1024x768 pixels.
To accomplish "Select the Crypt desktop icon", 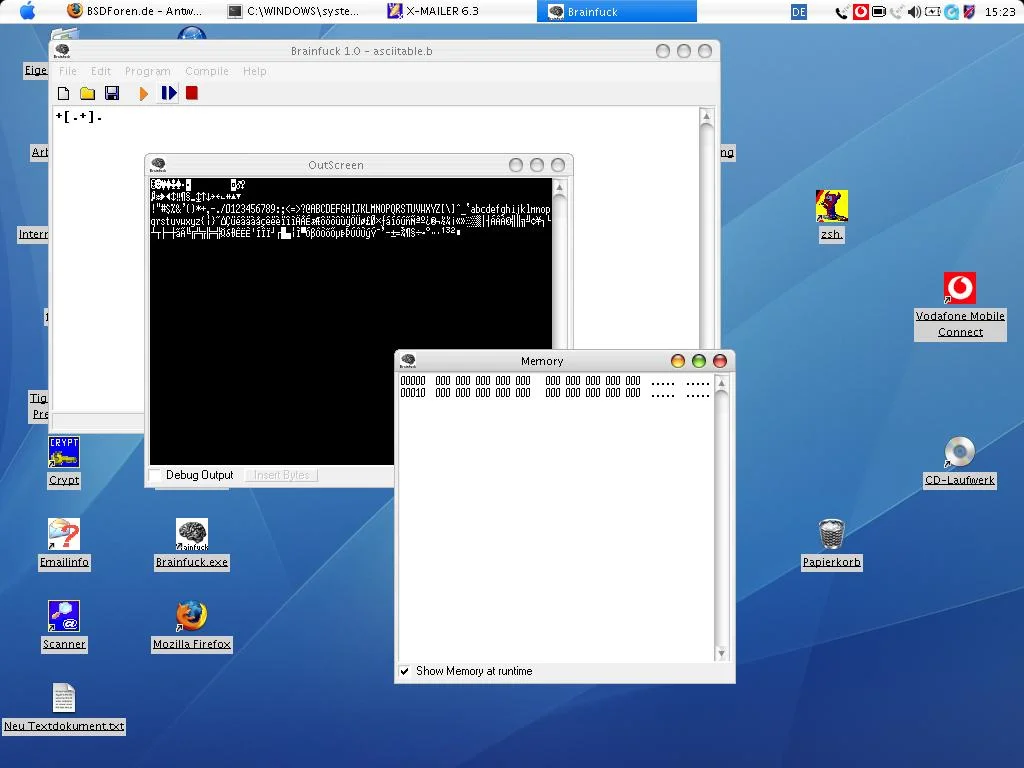I will (64, 461).
